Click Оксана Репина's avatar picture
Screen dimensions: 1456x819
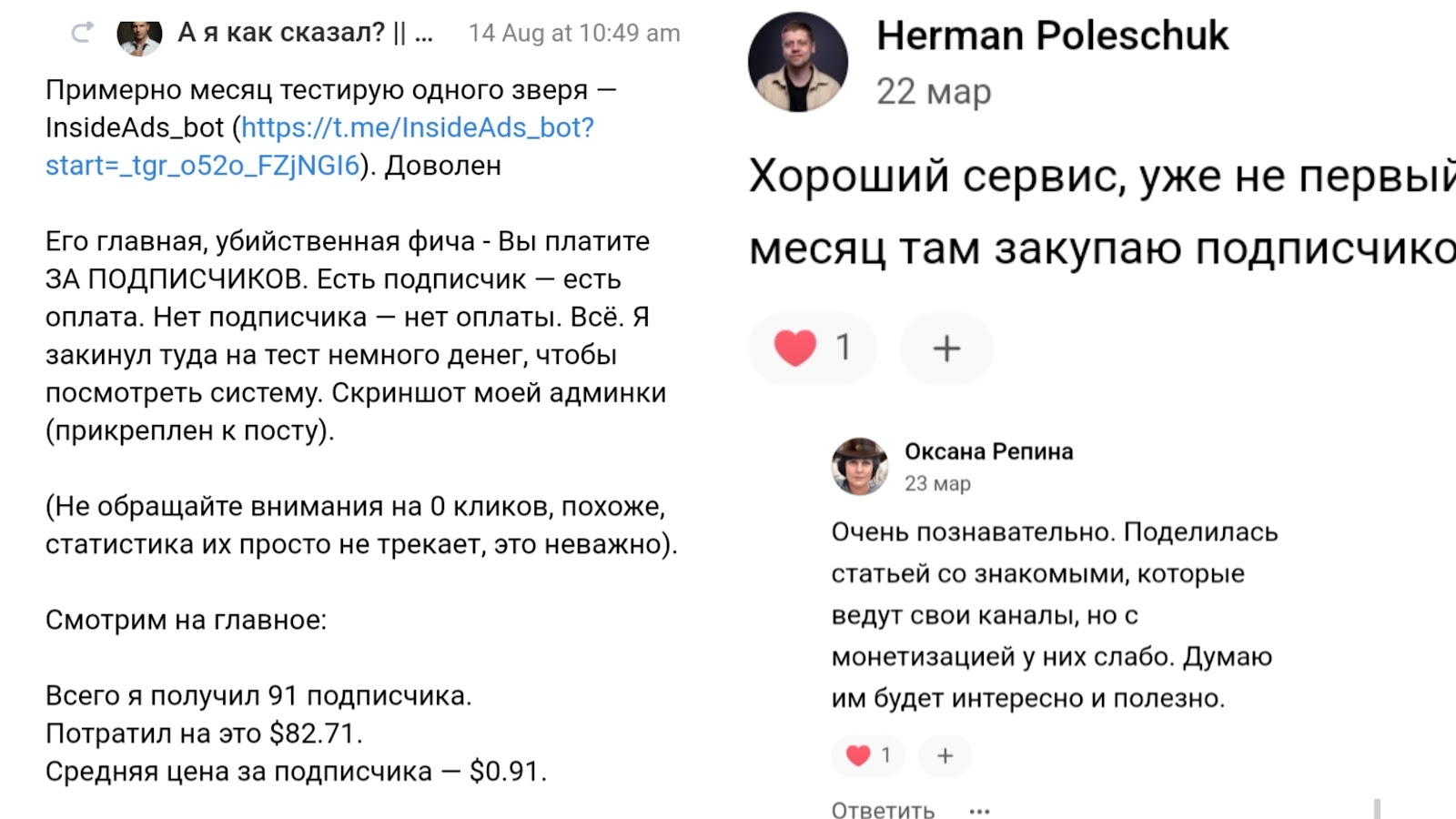tap(859, 466)
